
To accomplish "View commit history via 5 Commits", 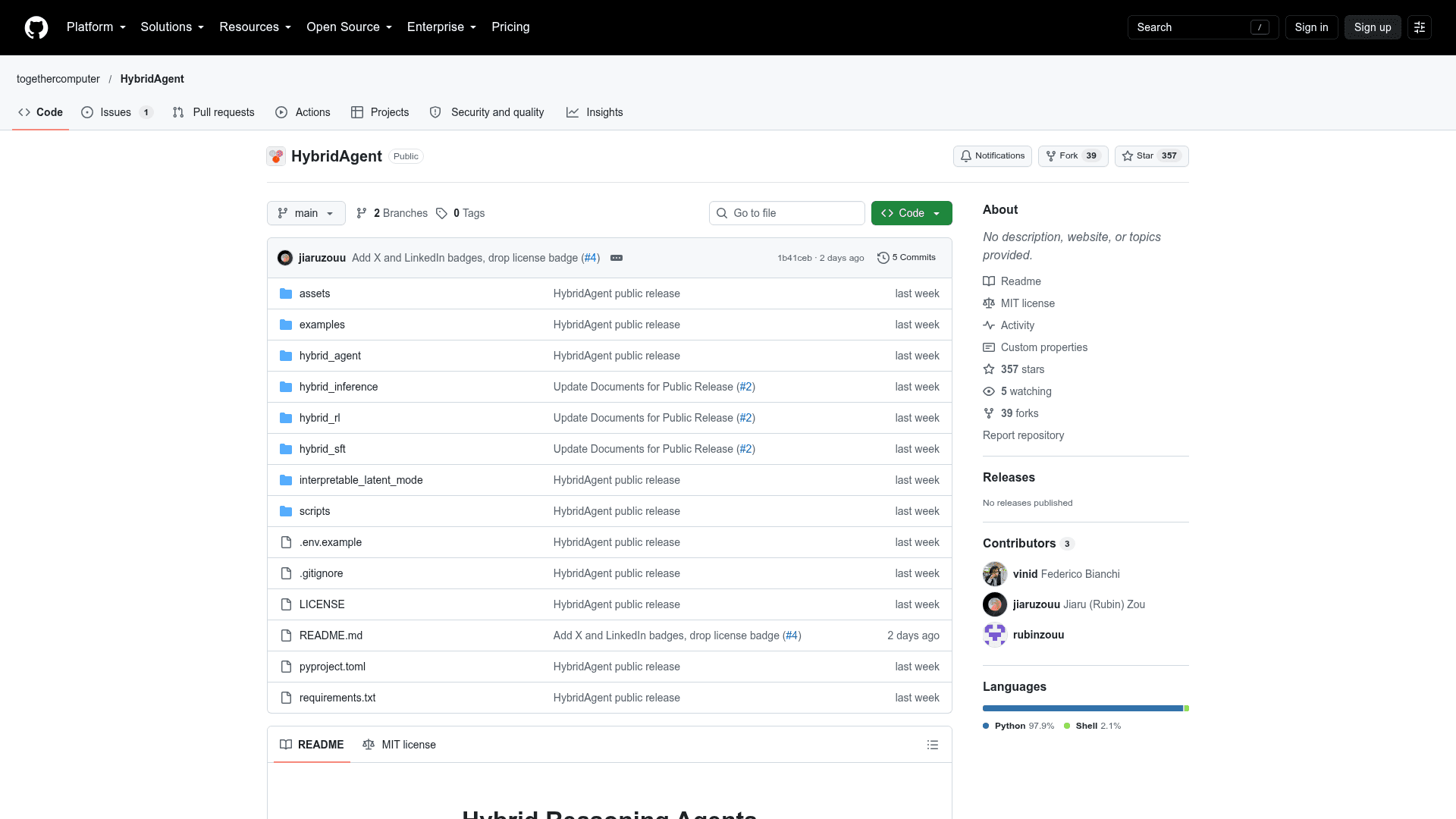I will pyautogui.click(x=906, y=258).
